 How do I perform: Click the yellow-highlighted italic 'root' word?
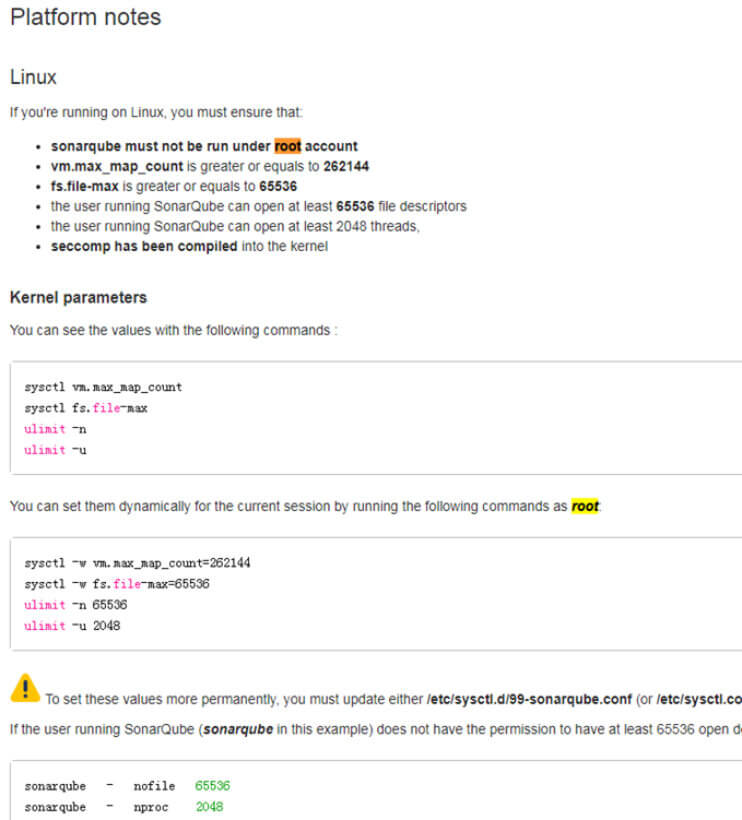(585, 506)
